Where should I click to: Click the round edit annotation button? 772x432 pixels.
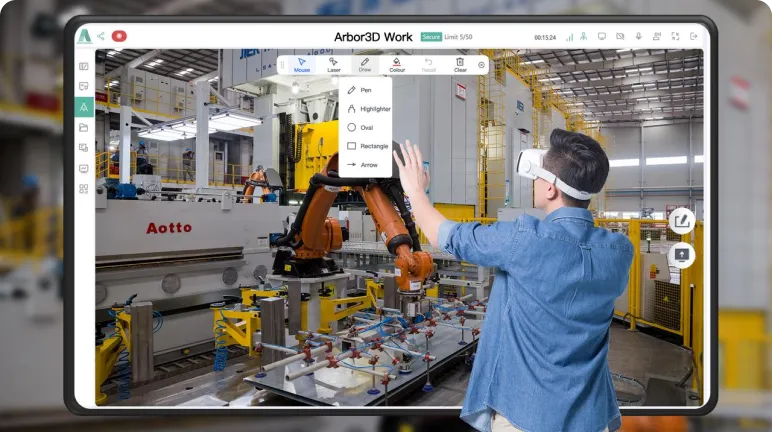pos(681,221)
